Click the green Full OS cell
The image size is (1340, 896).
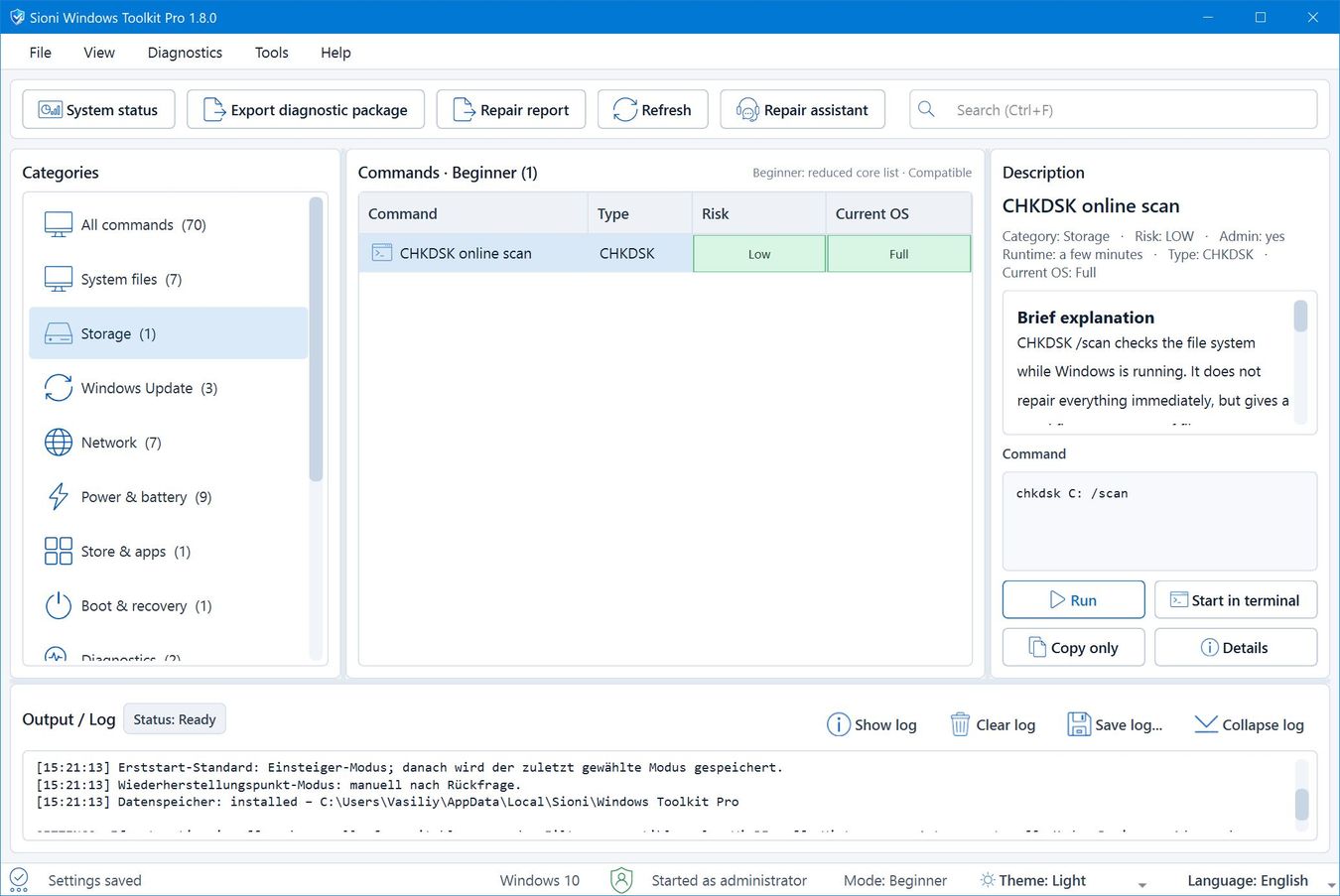click(898, 254)
